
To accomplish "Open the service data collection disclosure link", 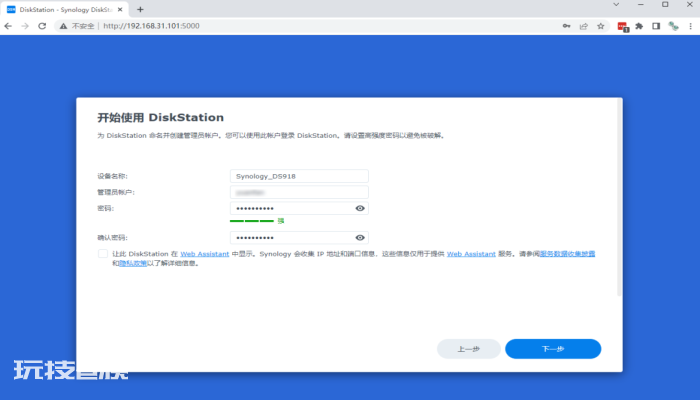I will click(x=567, y=254).
